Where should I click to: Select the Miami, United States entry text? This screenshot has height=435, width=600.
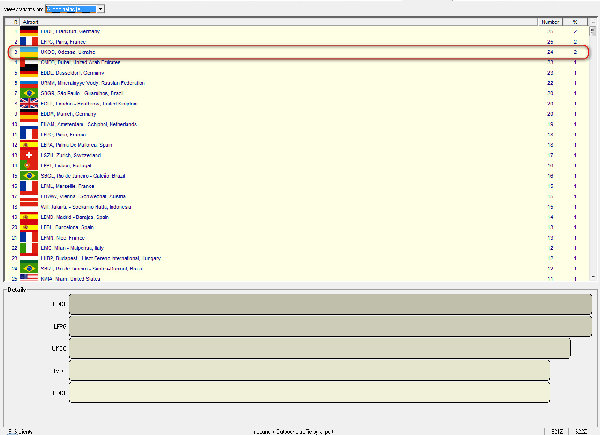click(x=70, y=279)
